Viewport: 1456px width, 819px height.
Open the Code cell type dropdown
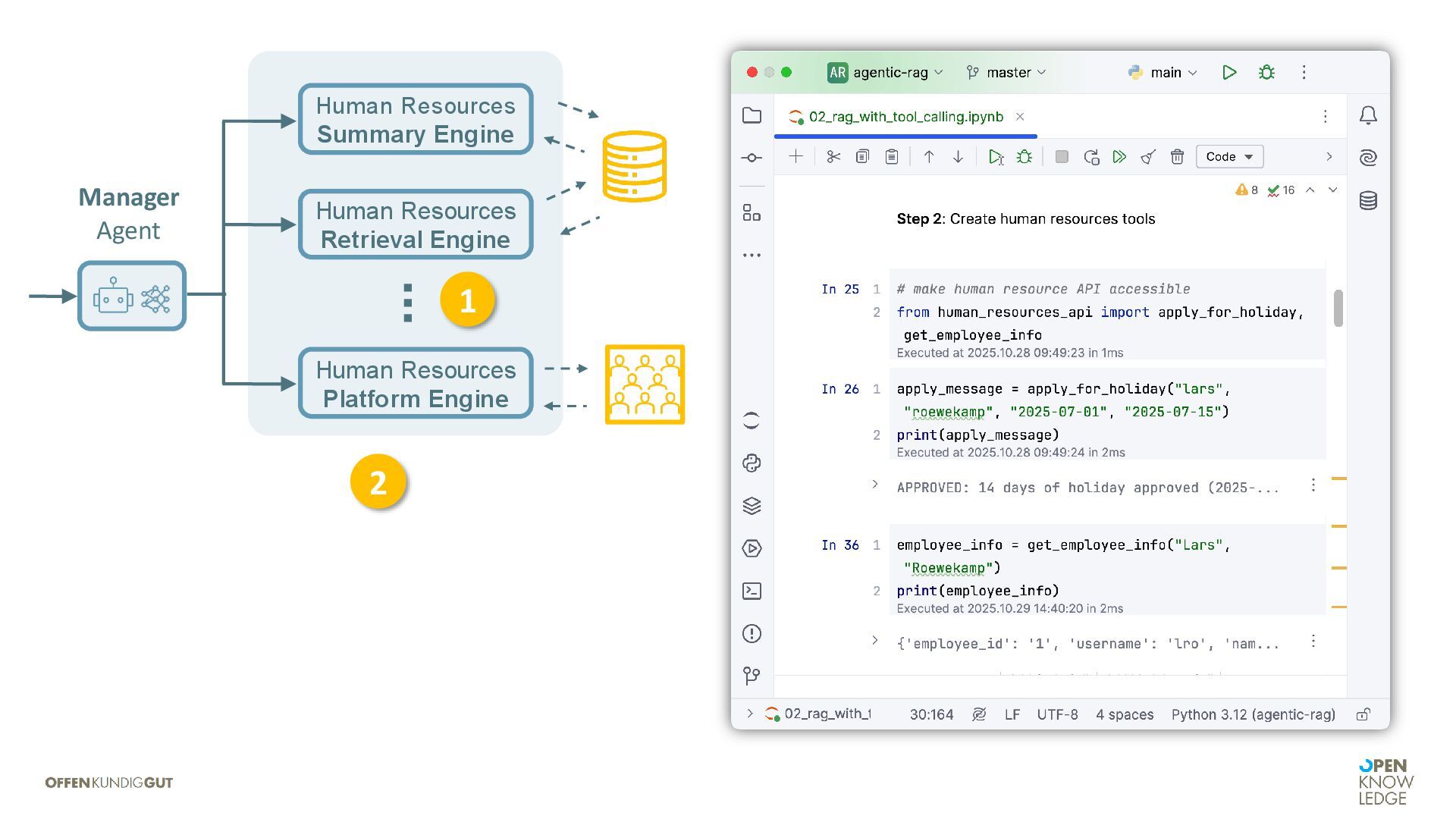tap(1229, 157)
